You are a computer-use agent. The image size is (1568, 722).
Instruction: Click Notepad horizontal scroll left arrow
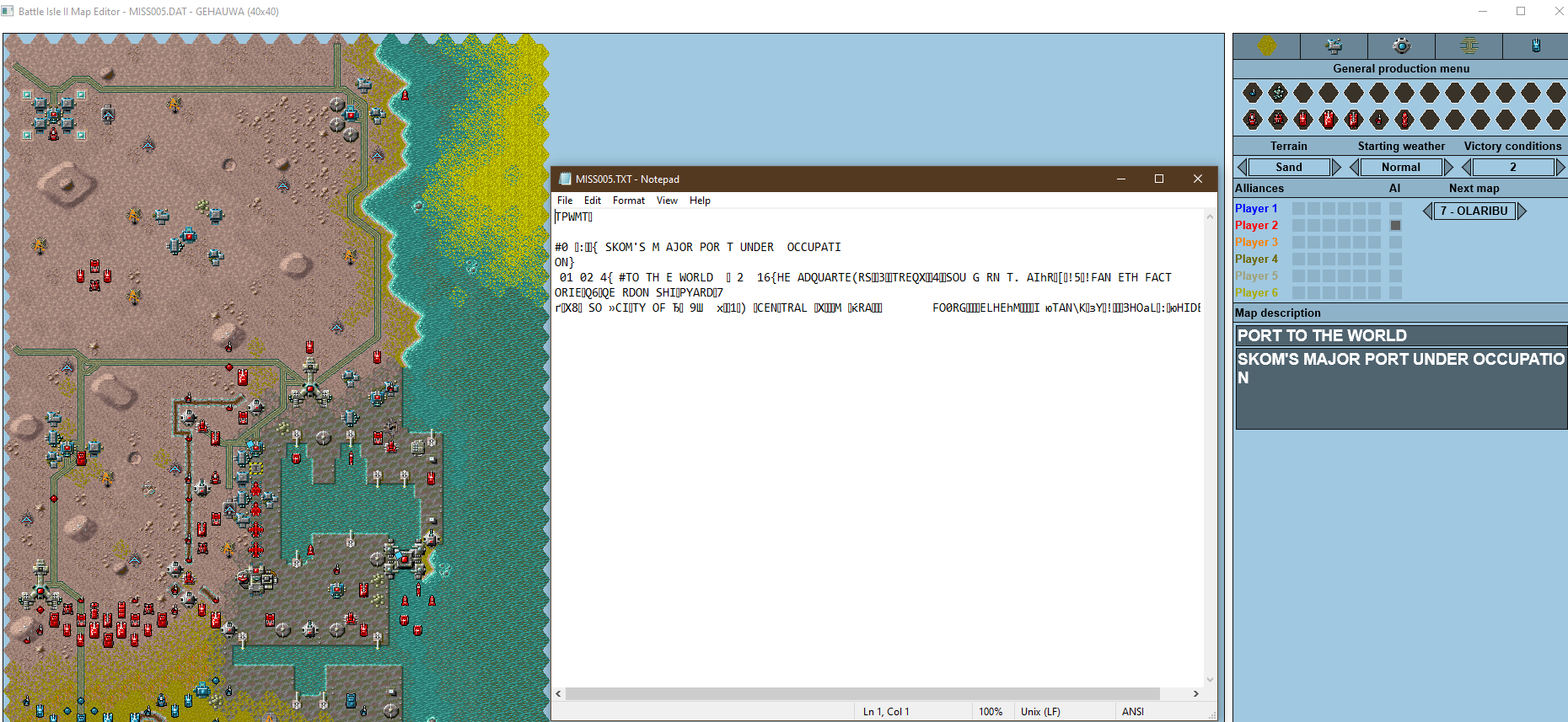[558, 694]
